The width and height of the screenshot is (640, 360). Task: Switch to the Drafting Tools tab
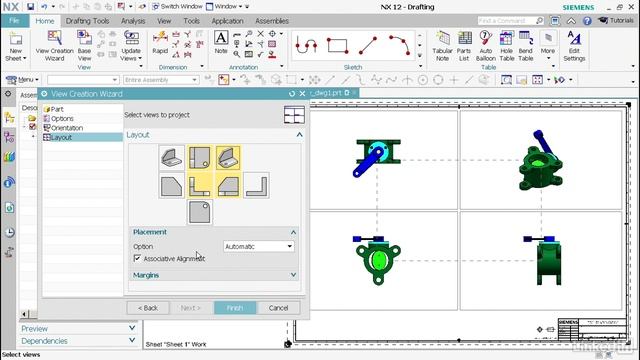[87, 21]
